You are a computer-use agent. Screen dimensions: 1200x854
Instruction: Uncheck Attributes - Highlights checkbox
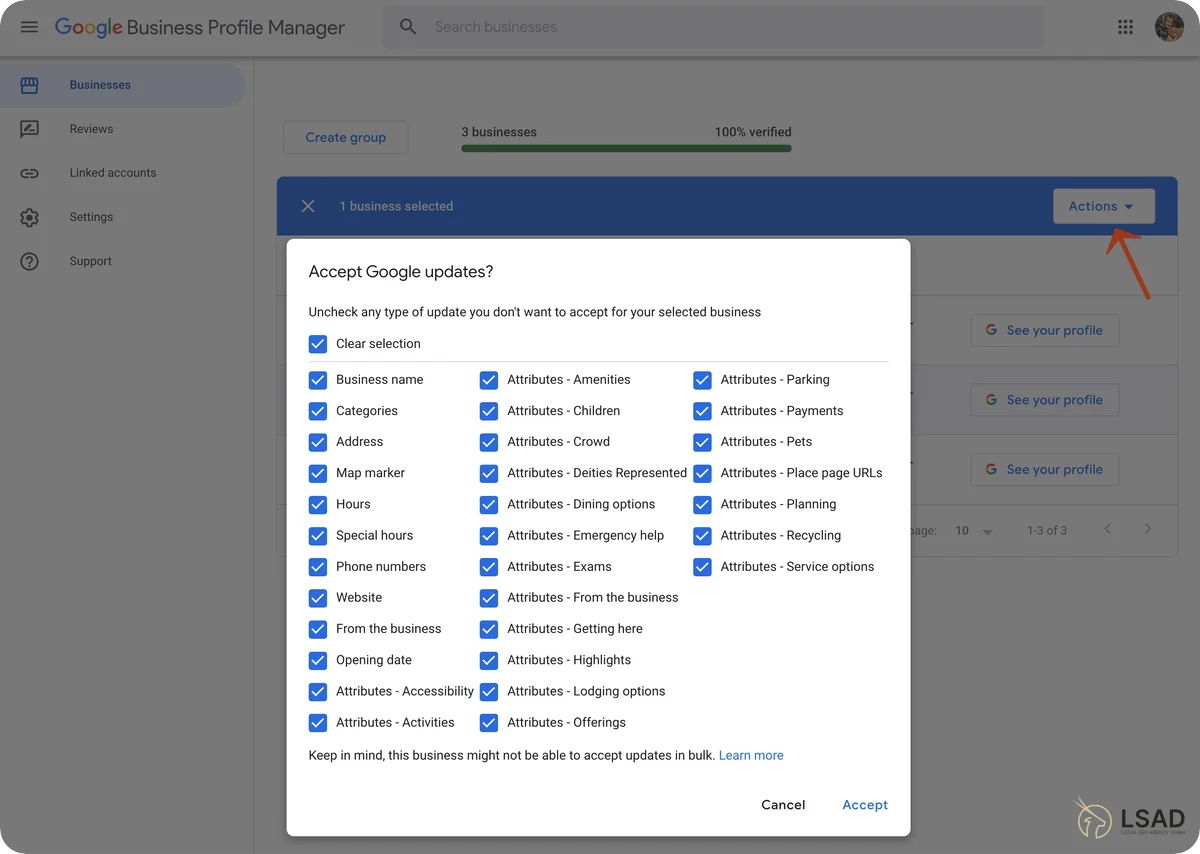pos(489,661)
